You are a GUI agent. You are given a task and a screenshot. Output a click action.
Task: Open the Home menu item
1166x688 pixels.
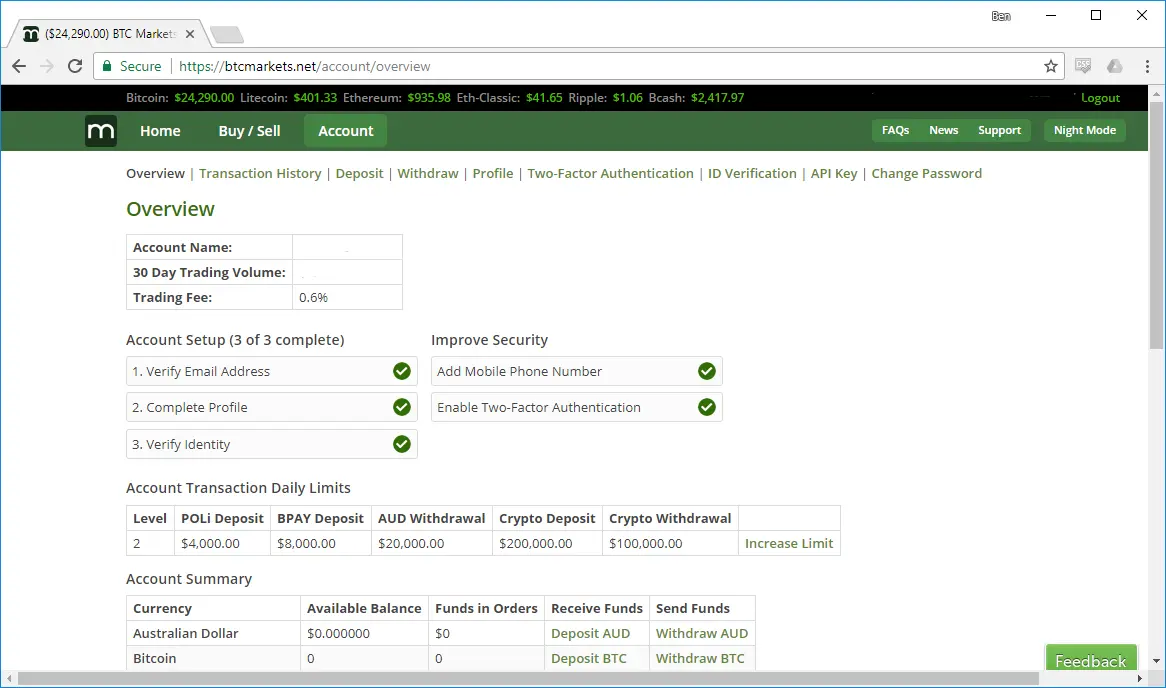click(x=160, y=131)
